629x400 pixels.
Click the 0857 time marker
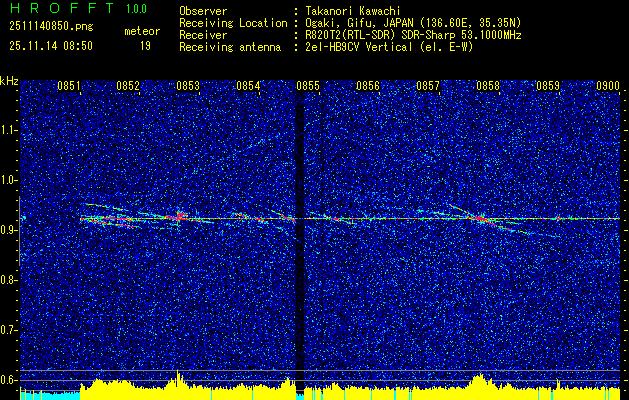click(x=428, y=85)
